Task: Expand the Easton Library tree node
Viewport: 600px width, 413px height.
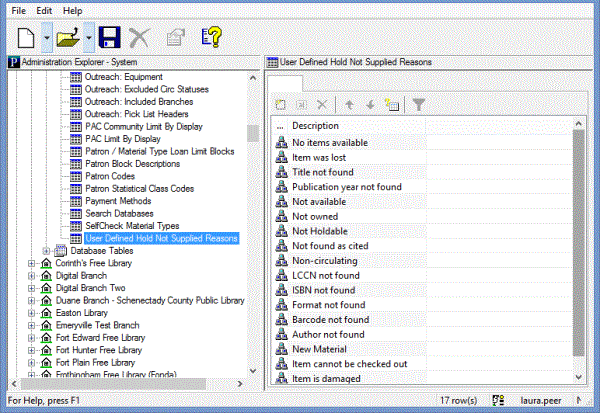Action: click(x=32, y=312)
